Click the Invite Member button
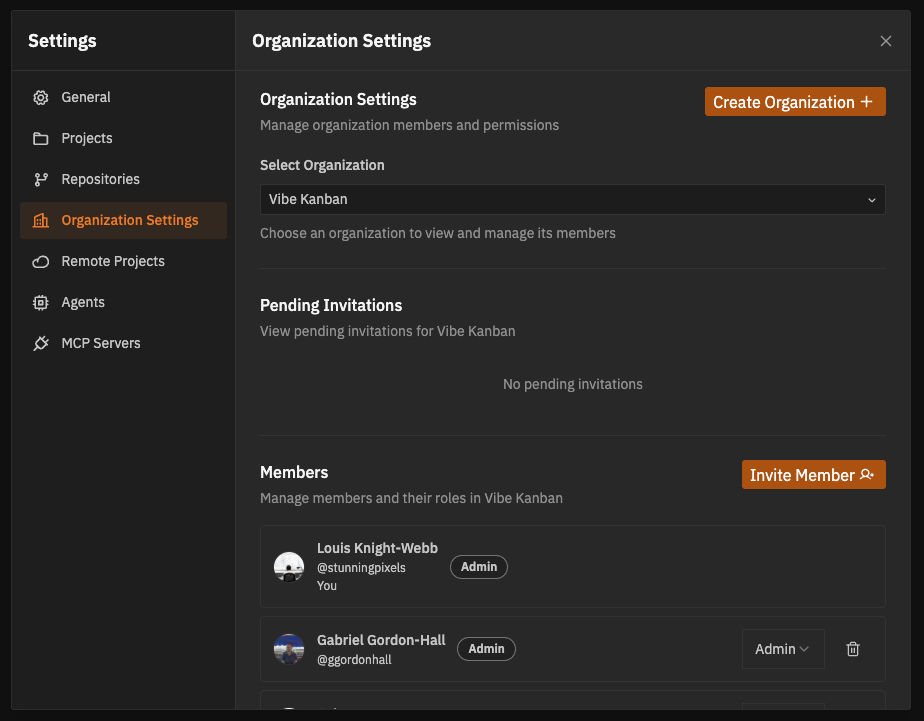 (x=813, y=475)
